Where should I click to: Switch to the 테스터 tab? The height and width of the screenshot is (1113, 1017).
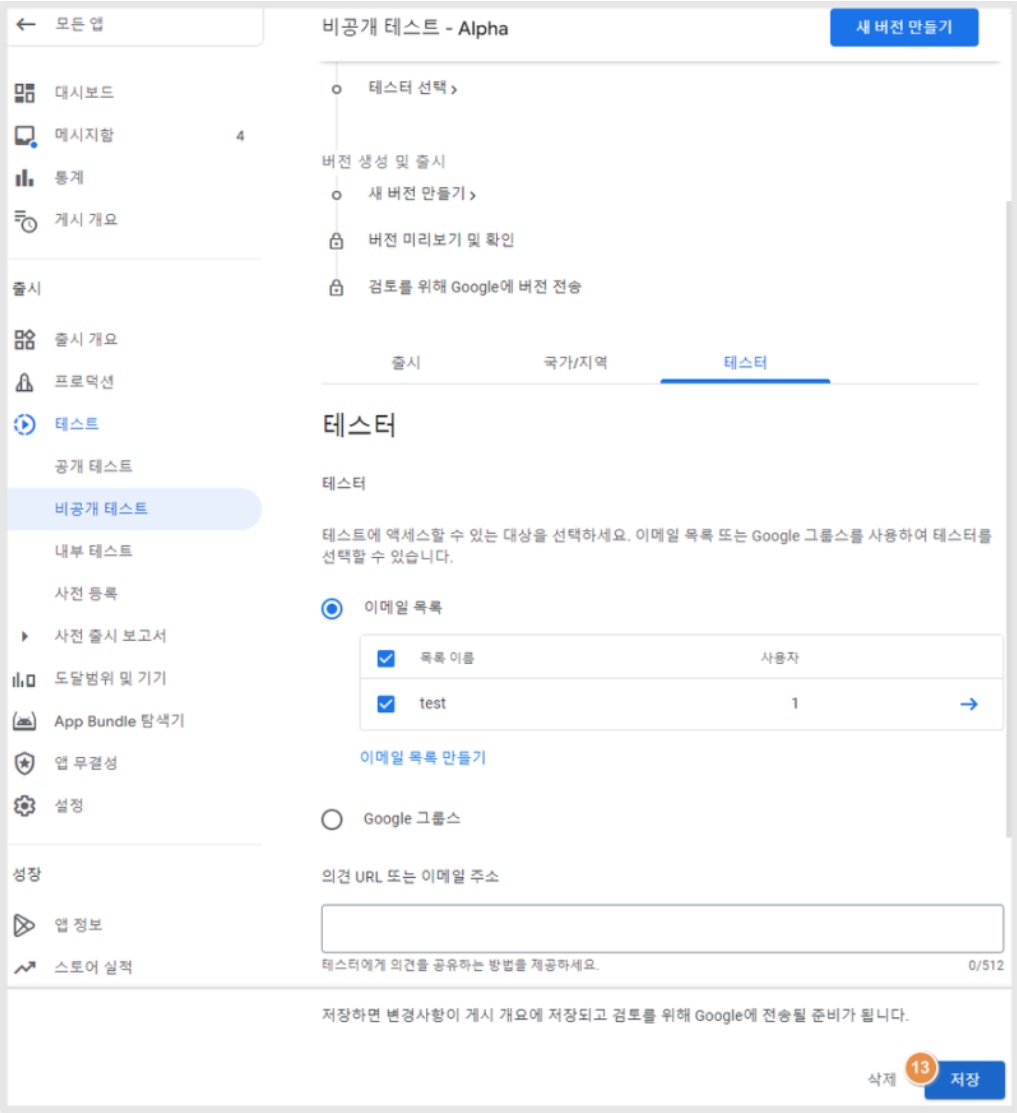pos(745,363)
